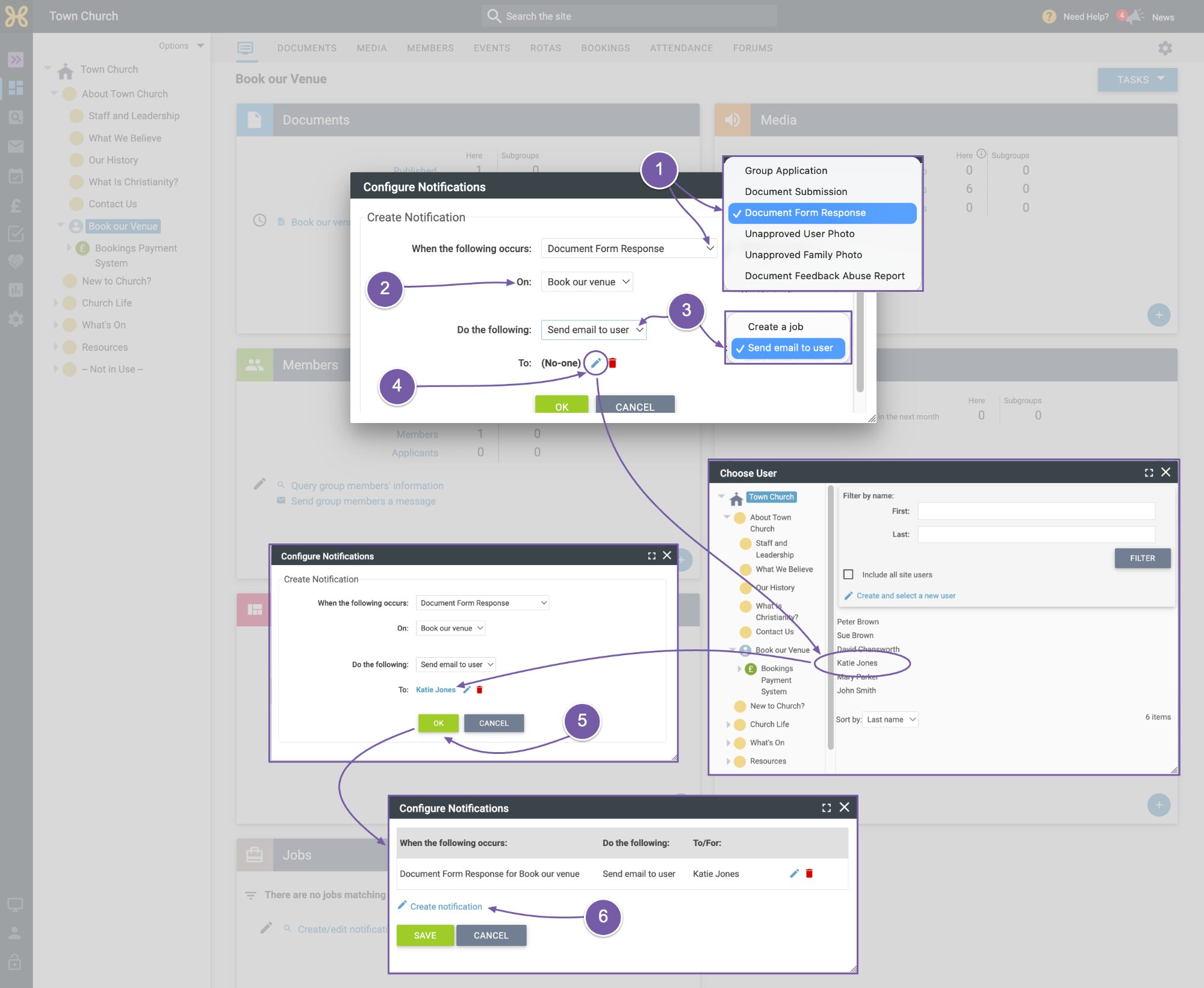Open the settings gear at top right

click(1165, 48)
